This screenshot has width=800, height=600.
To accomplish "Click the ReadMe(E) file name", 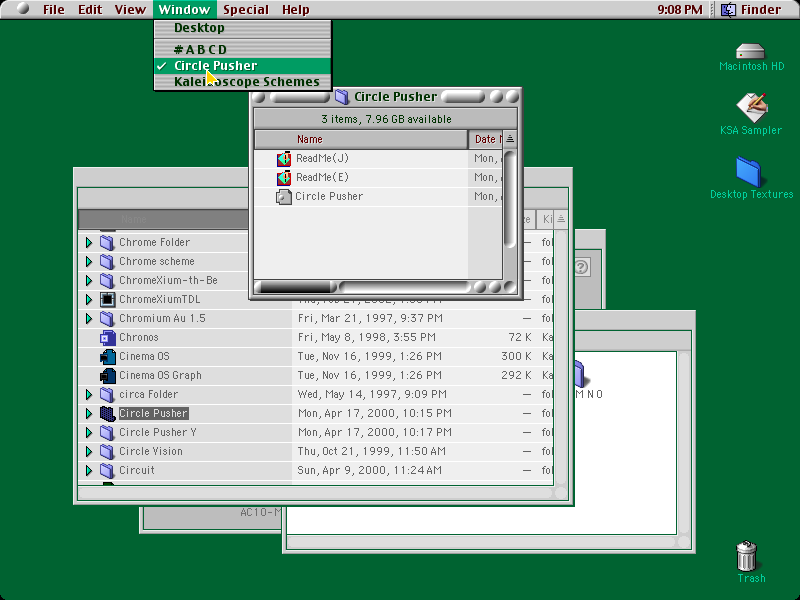I will [x=322, y=178].
